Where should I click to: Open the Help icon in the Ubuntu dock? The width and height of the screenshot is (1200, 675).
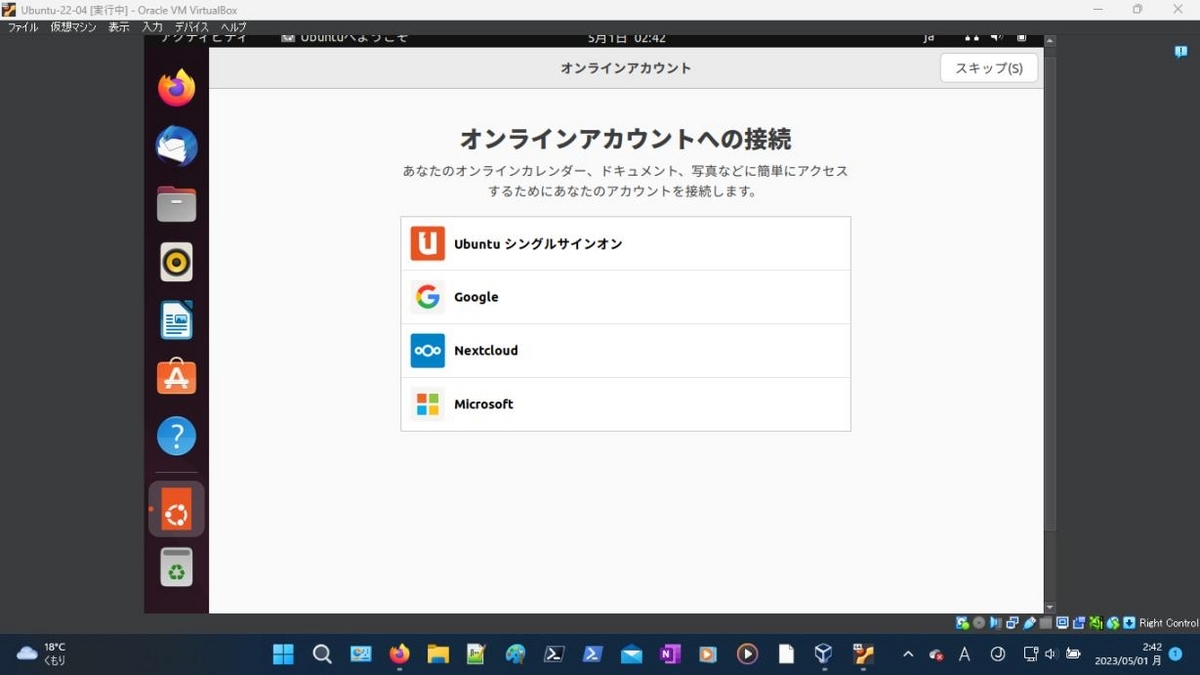pyautogui.click(x=177, y=436)
